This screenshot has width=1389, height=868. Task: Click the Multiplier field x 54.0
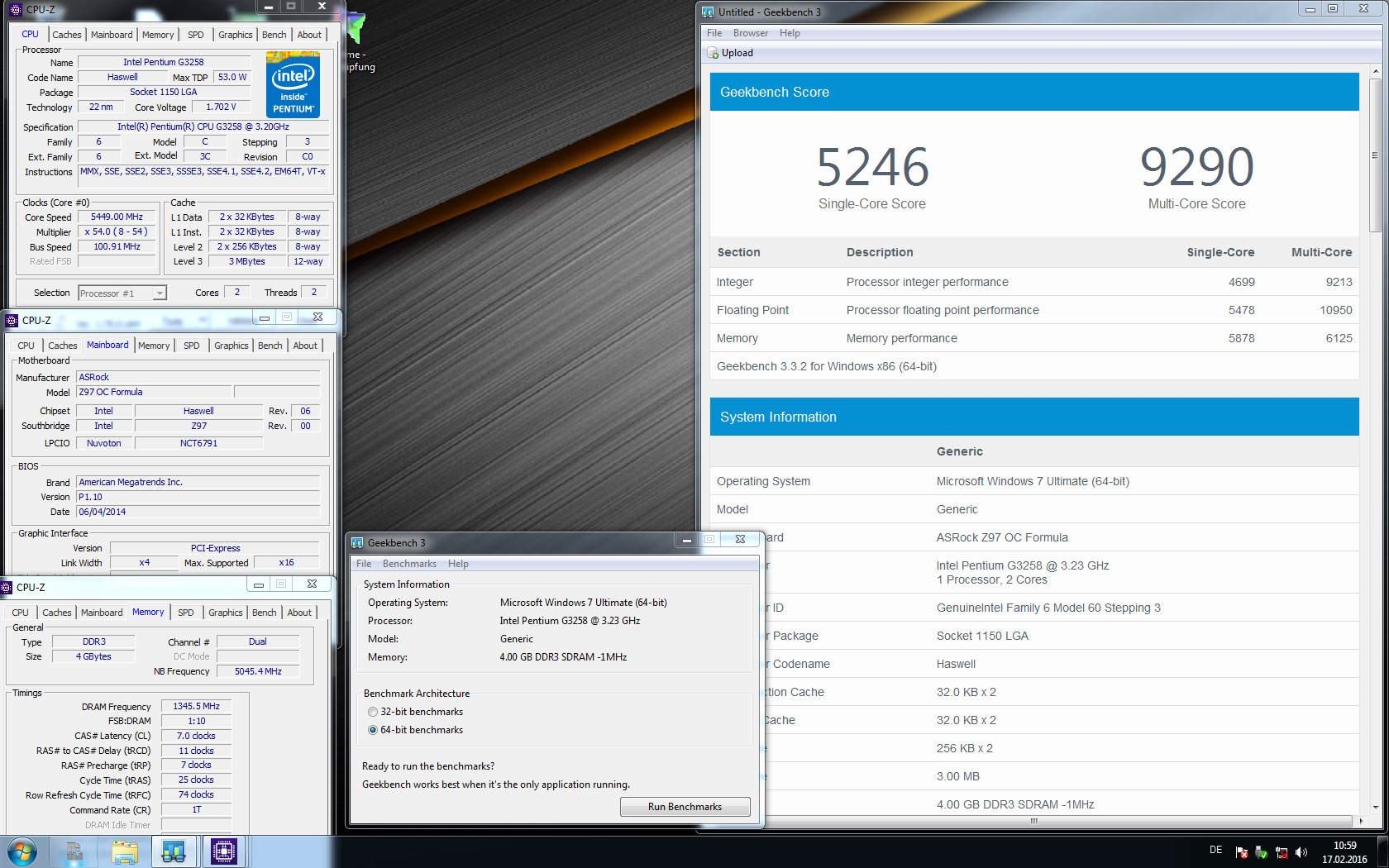click(117, 232)
